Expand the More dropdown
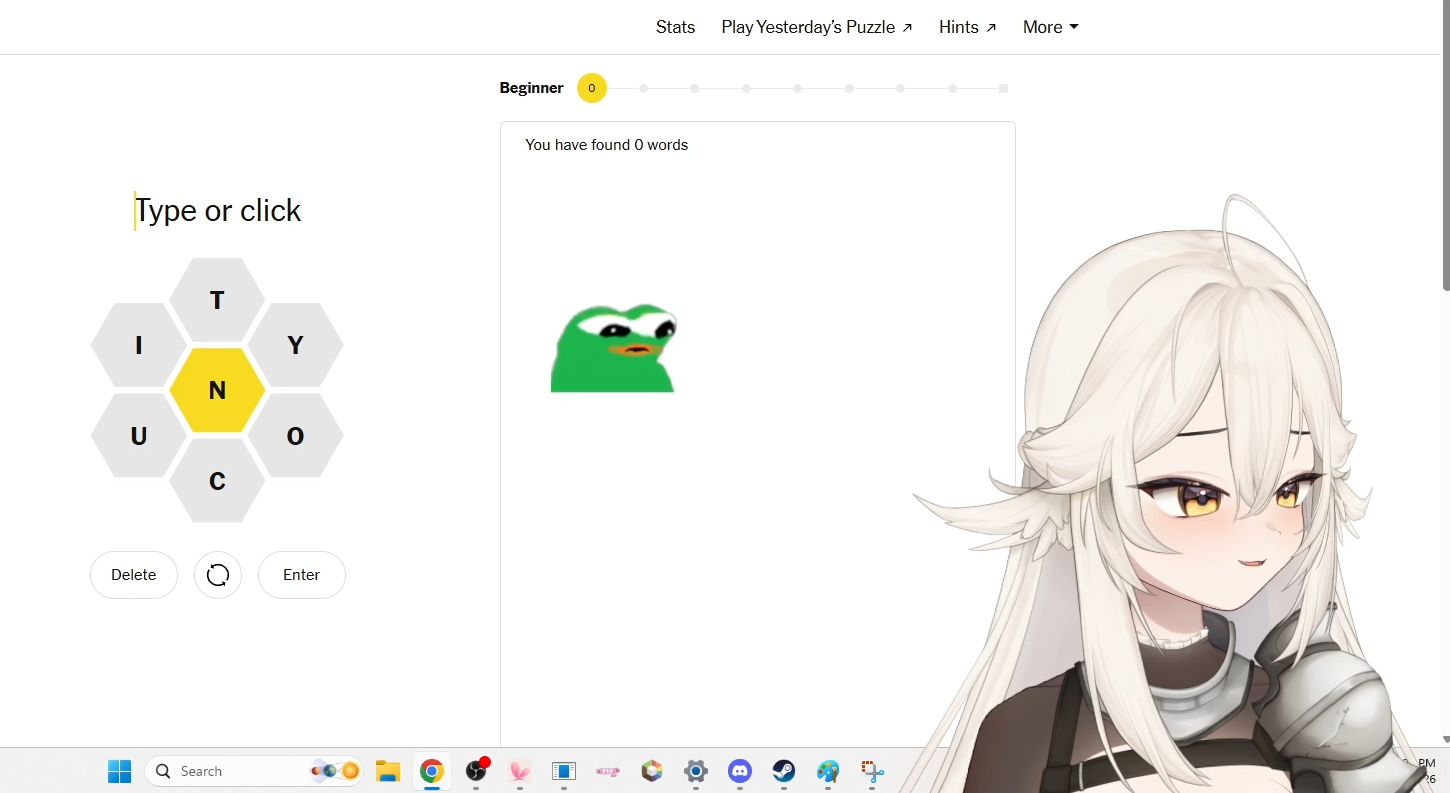Image resolution: width=1450 pixels, height=793 pixels. 1051,27
